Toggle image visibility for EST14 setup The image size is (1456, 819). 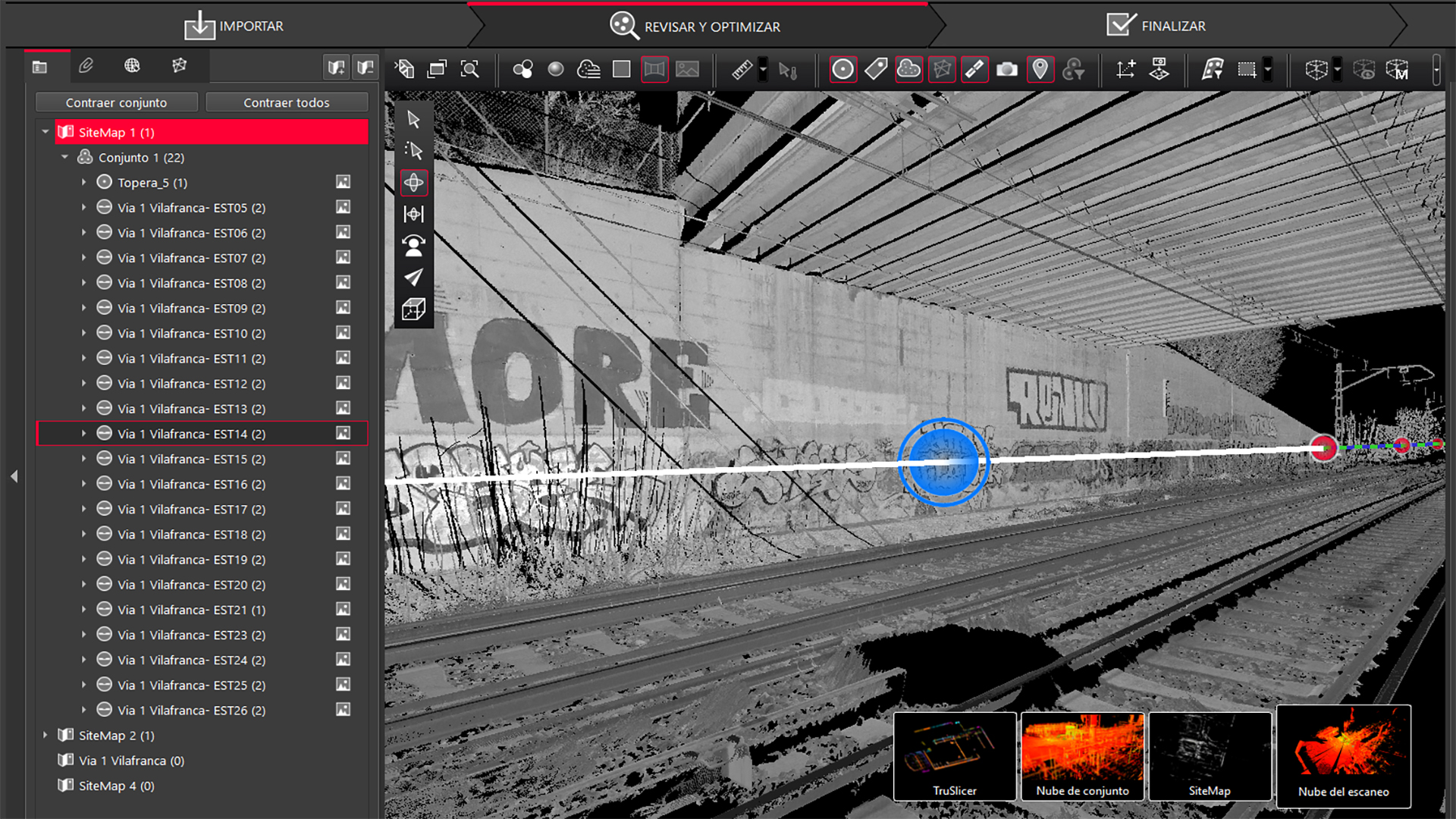pyautogui.click(x=344, y=434)
